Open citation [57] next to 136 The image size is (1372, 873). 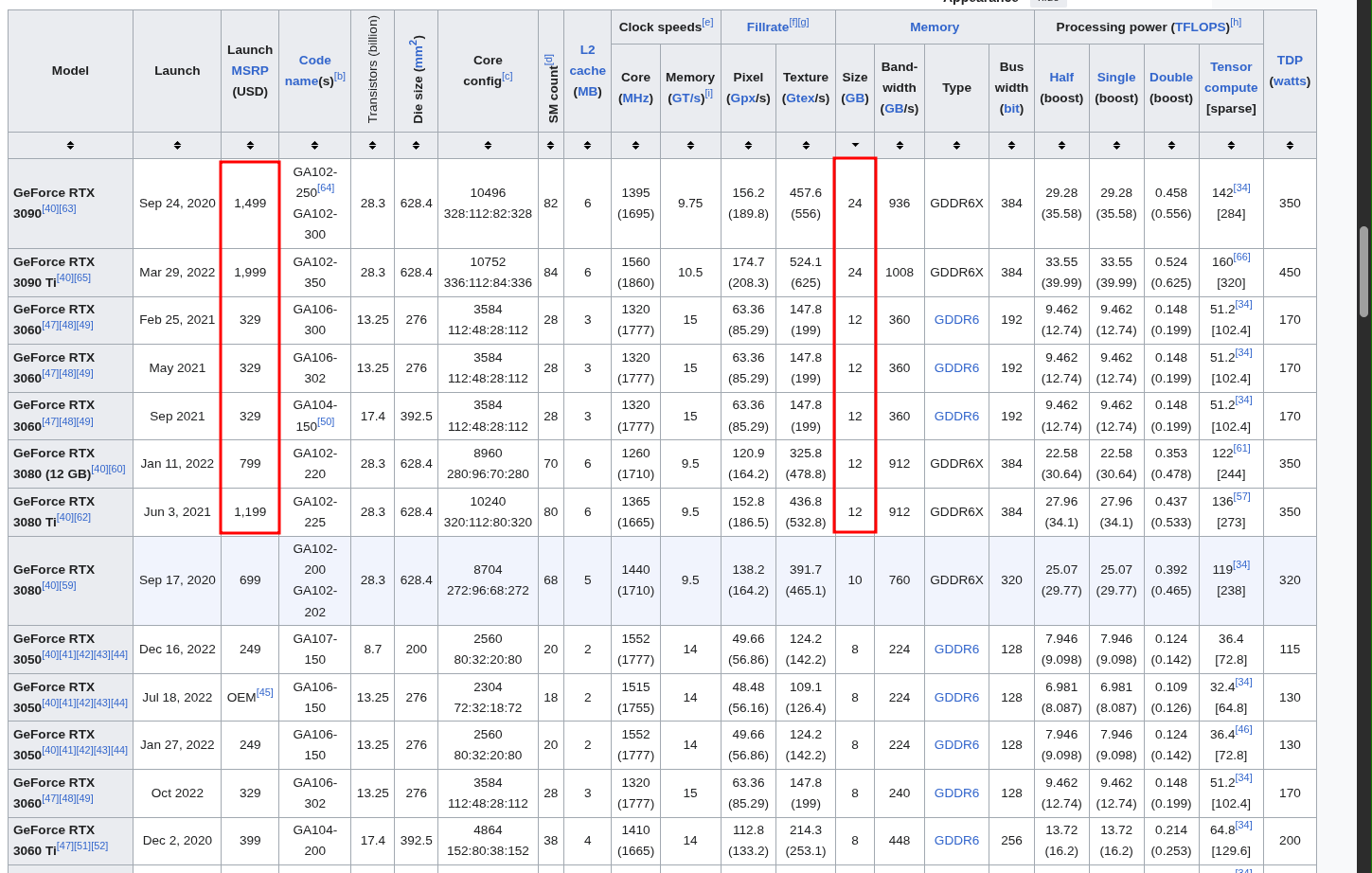coord(1241,496)
